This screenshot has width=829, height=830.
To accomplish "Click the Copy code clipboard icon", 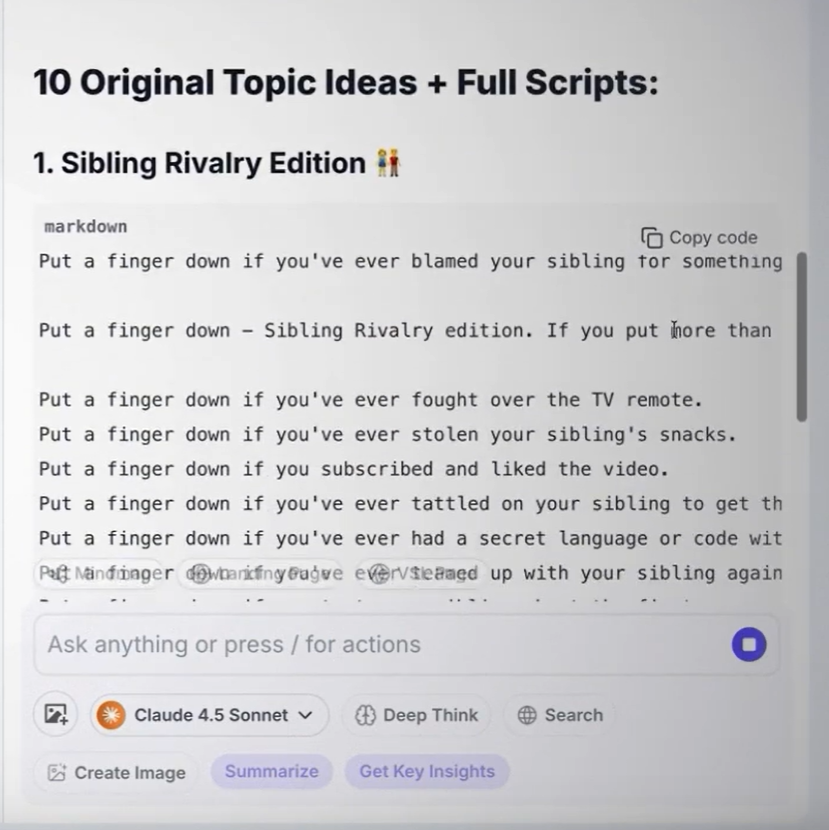I will (652, 238).
